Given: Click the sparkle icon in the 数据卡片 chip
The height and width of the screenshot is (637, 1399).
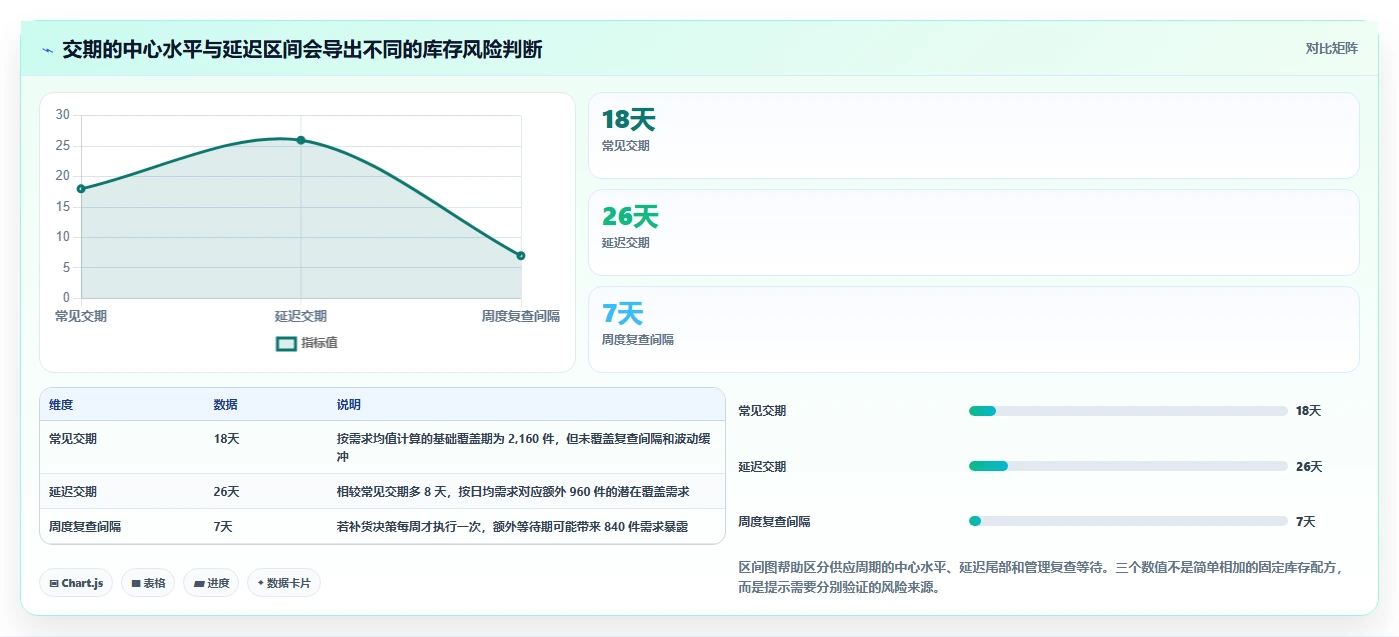Looking at the screenshot, I should tap(260, 583).
